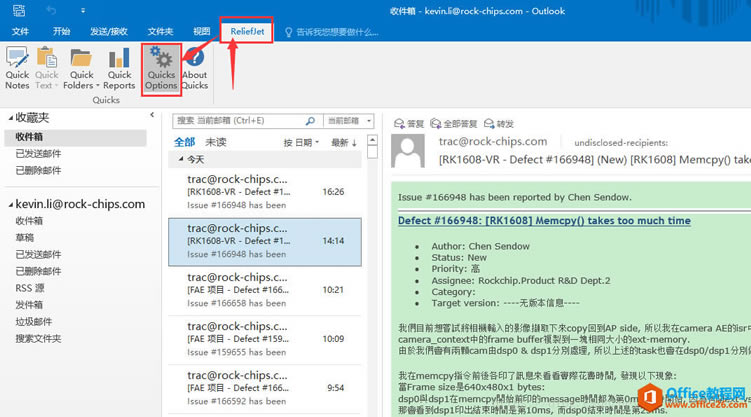Select the ReliefJet ribbon tab
The image size is (751, 417).
pyautogui.click(x=247, y=32)
